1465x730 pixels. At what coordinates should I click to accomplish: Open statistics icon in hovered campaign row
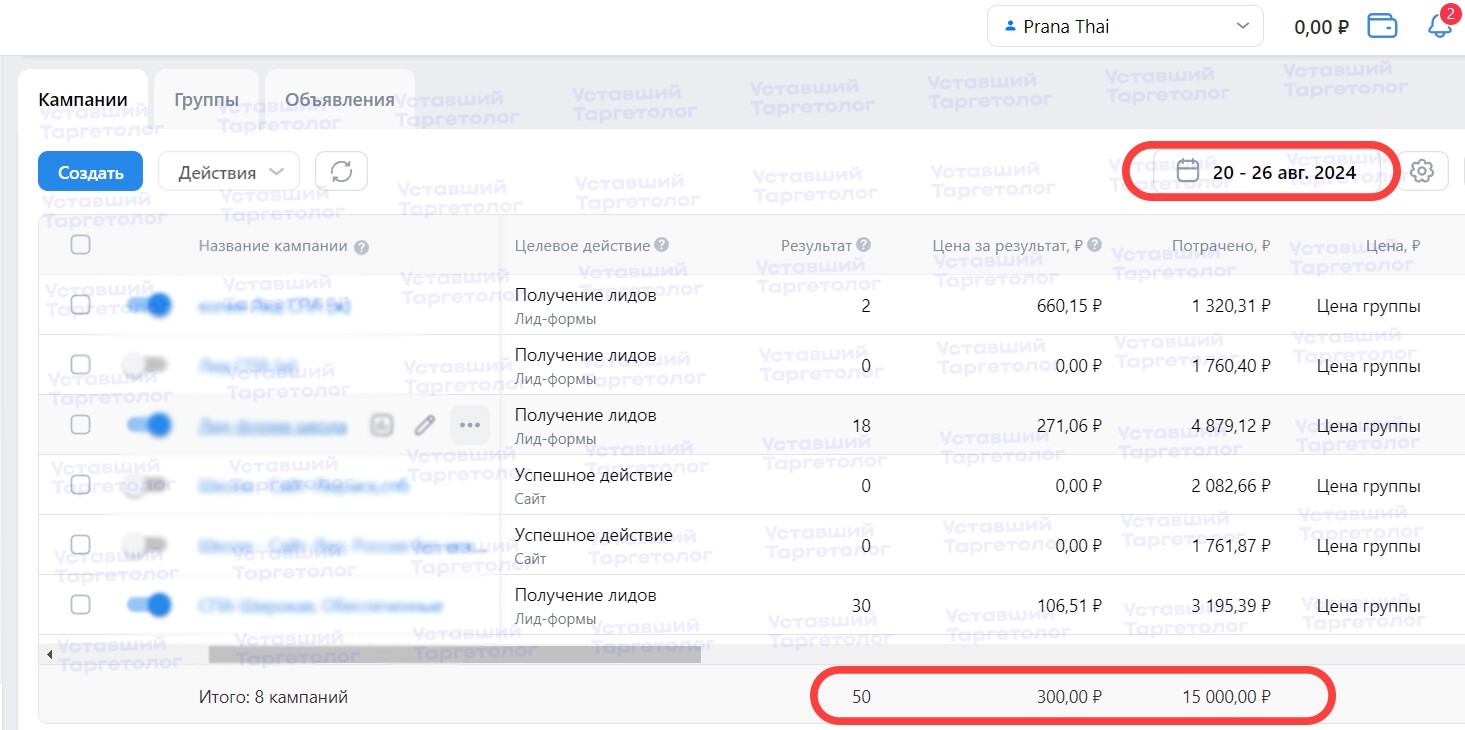[381, 426]
